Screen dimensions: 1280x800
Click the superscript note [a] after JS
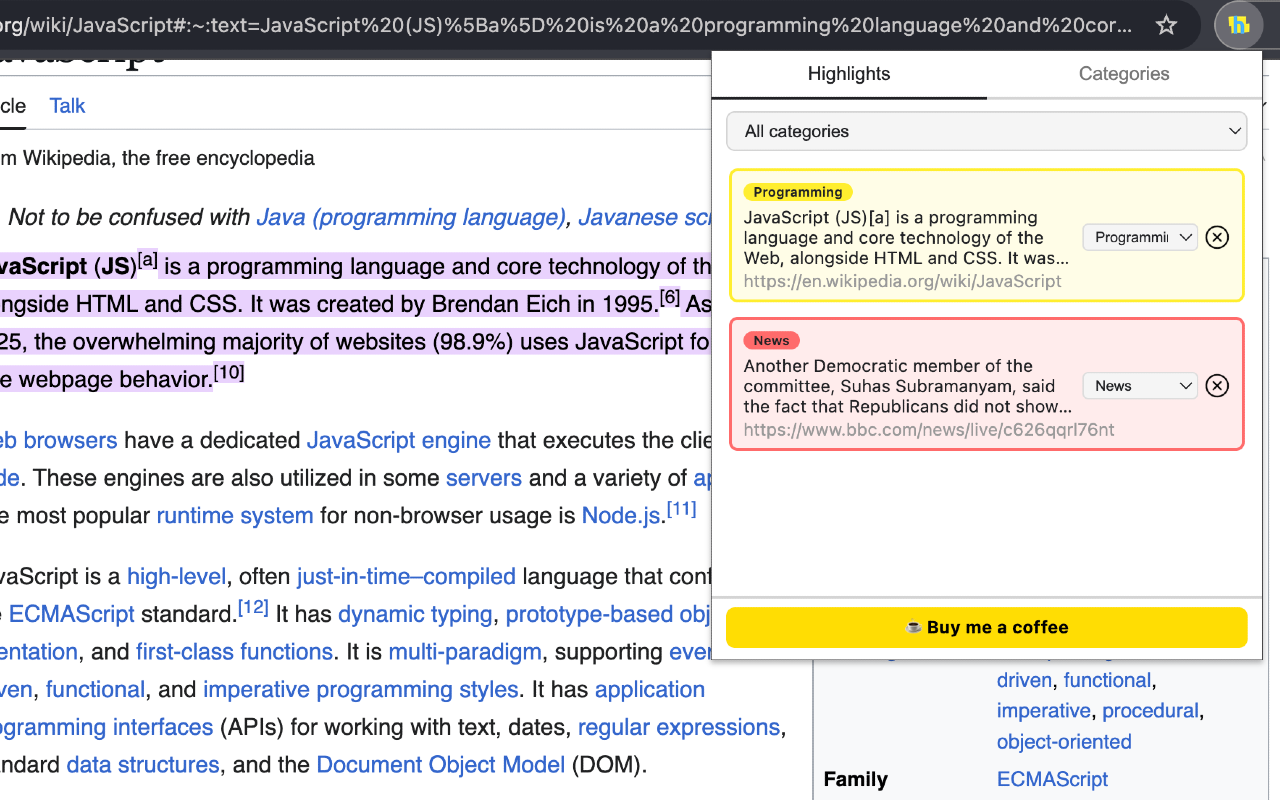[x=148, y=260]
